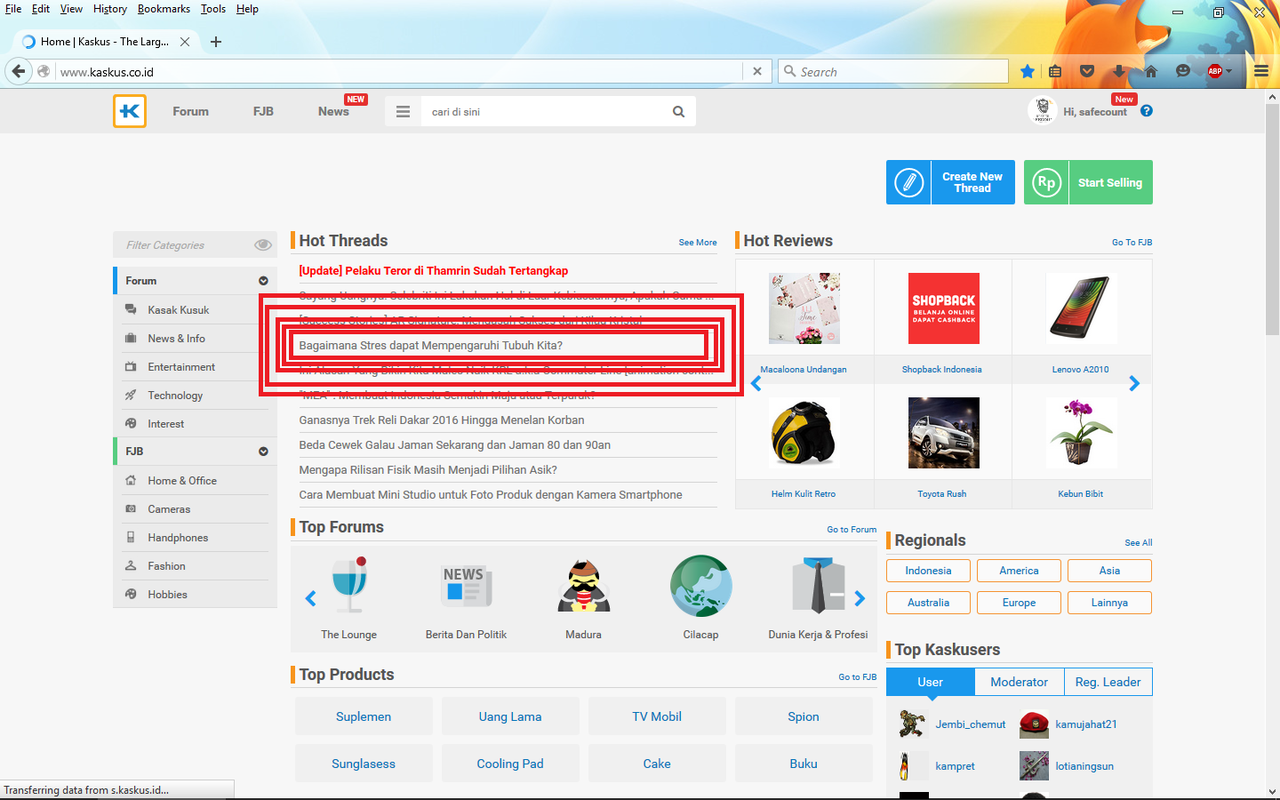Open Kaskus category hamburger menu
The image size is (1280, 800).
tap(403, 112)
